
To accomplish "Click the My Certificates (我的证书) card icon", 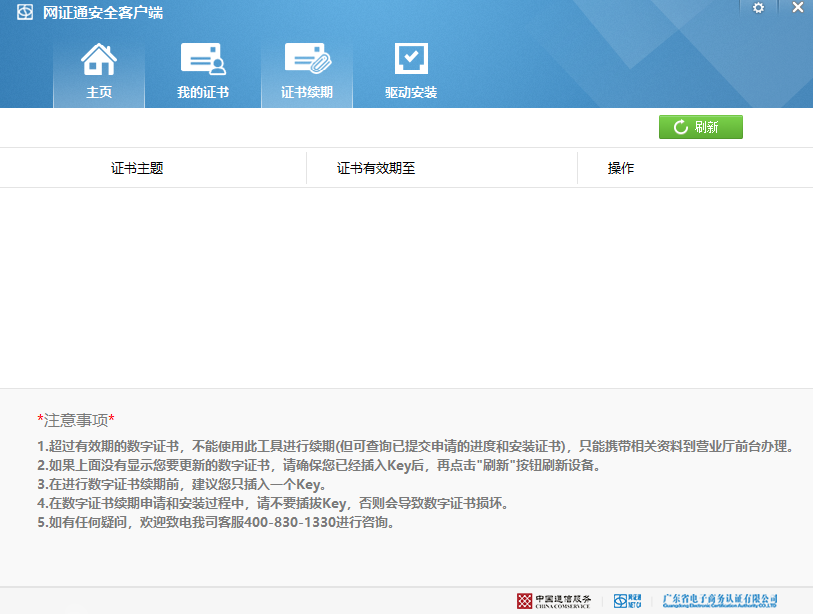I will click(202, 59).
